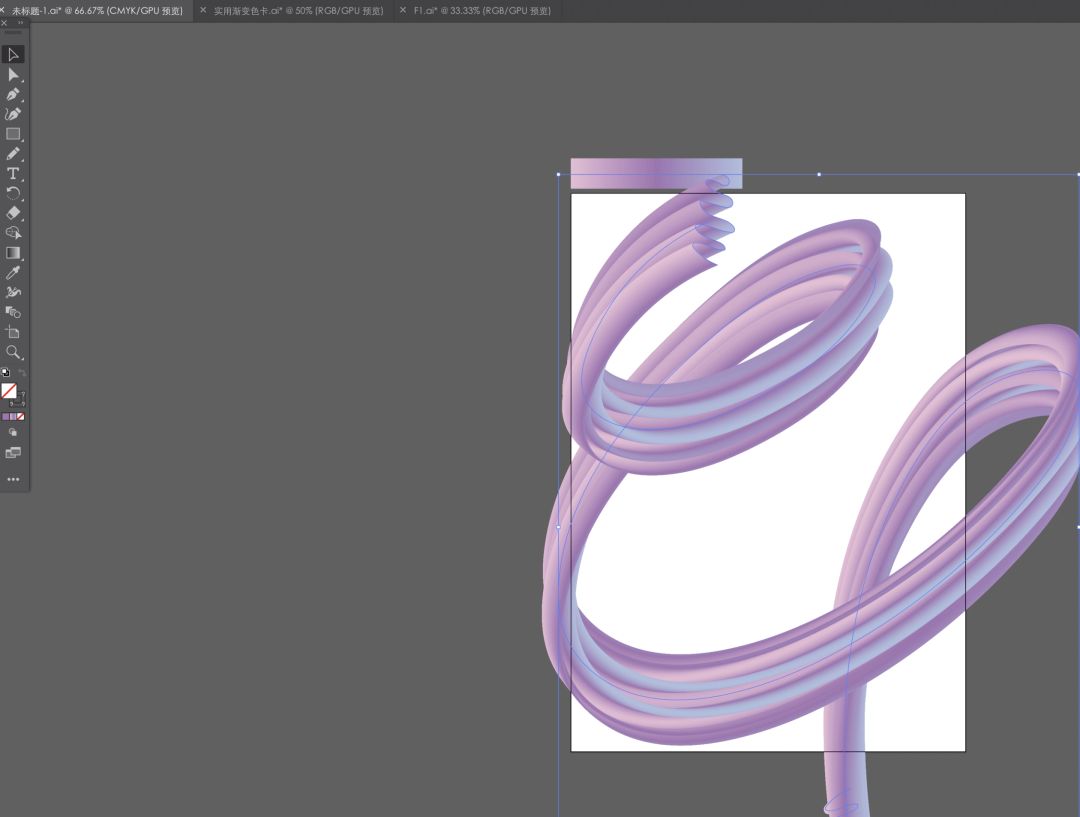Swap fill and stroke colors
The width and height of the screenshot is (1080, 817).
coord(21,373)
